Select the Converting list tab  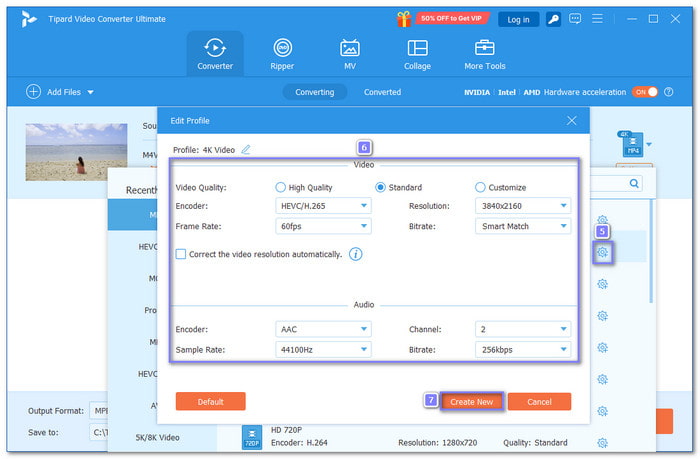[x=315, y=92]
